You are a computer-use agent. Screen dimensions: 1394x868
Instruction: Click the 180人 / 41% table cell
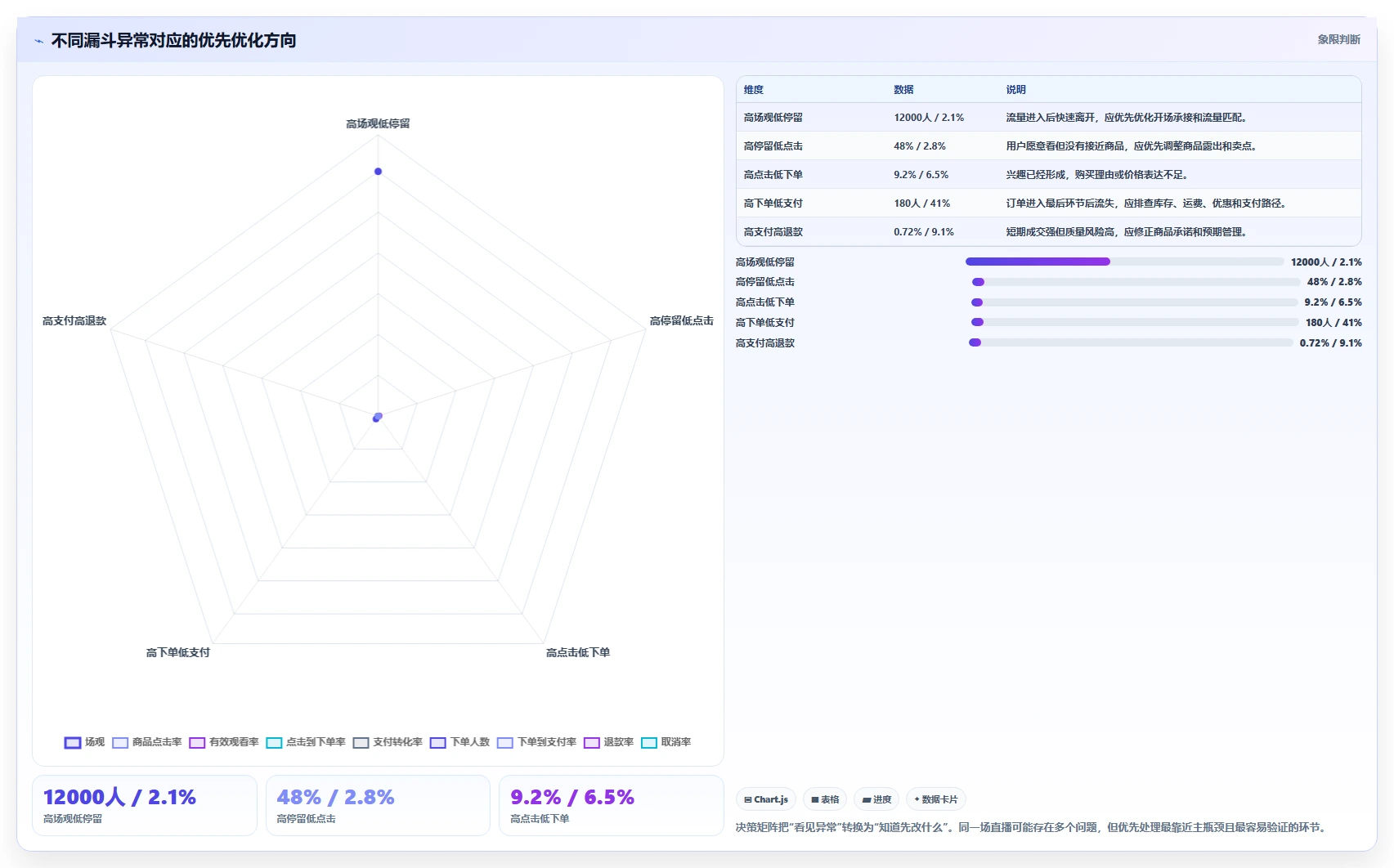coord(921,204)
